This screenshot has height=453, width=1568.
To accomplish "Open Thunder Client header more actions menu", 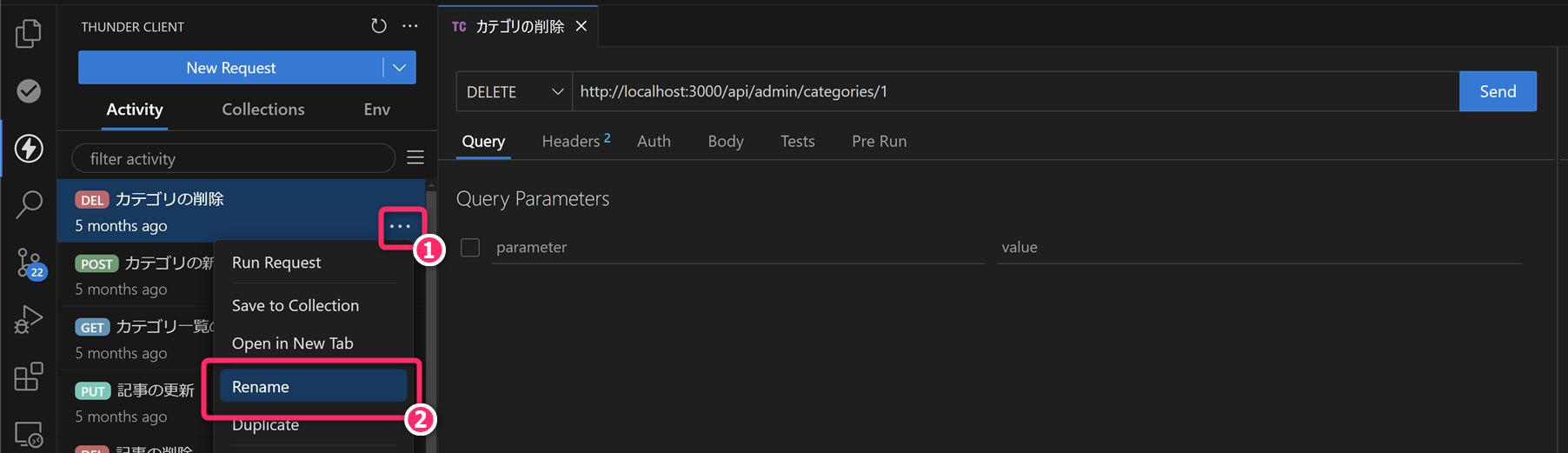I will pyautogui.click(x=410, y=26).
